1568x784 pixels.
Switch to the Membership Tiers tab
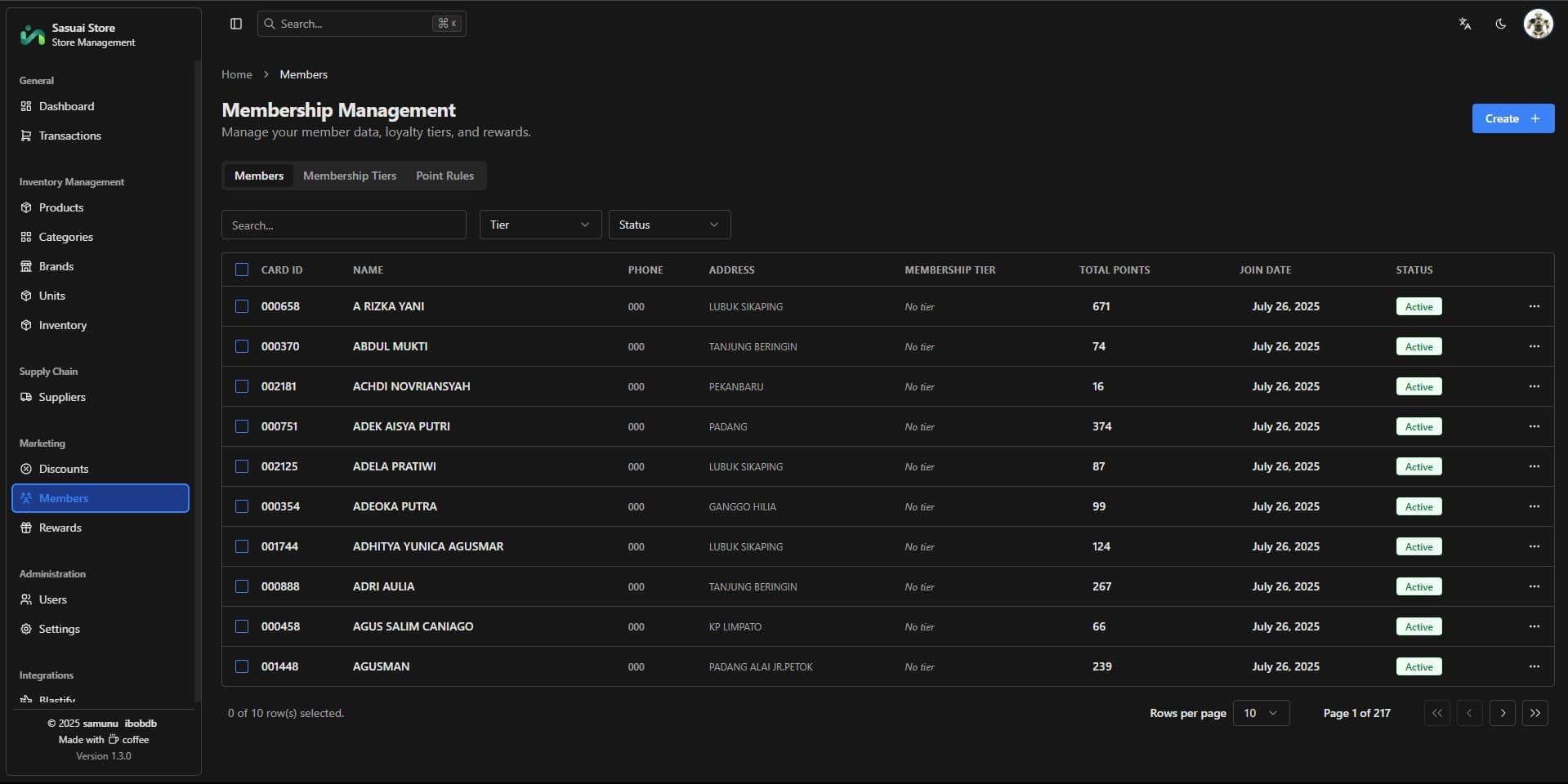(349, 176)
